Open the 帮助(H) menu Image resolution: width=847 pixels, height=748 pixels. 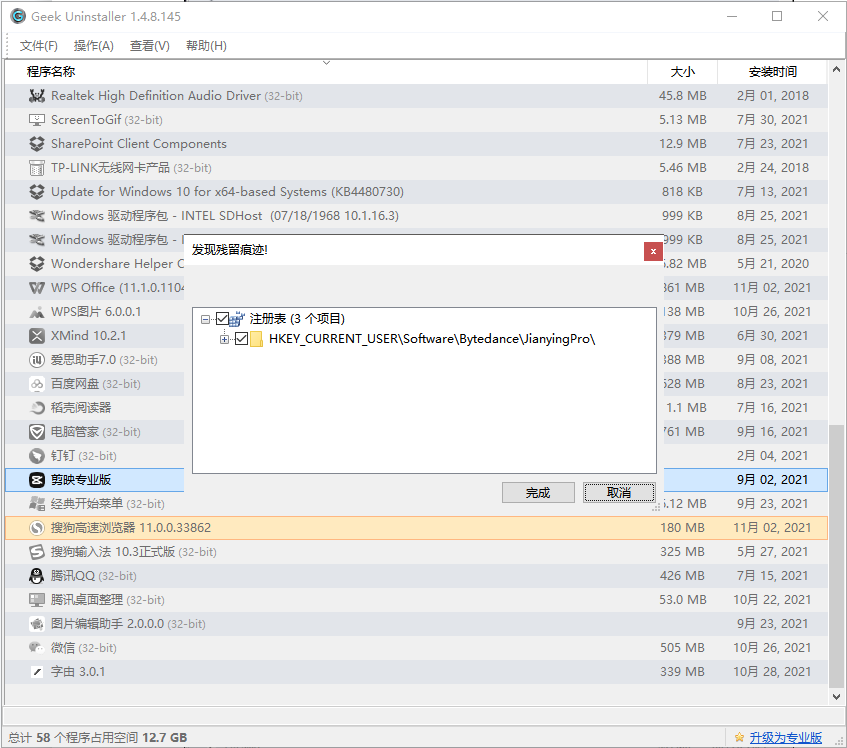(206, 46)
